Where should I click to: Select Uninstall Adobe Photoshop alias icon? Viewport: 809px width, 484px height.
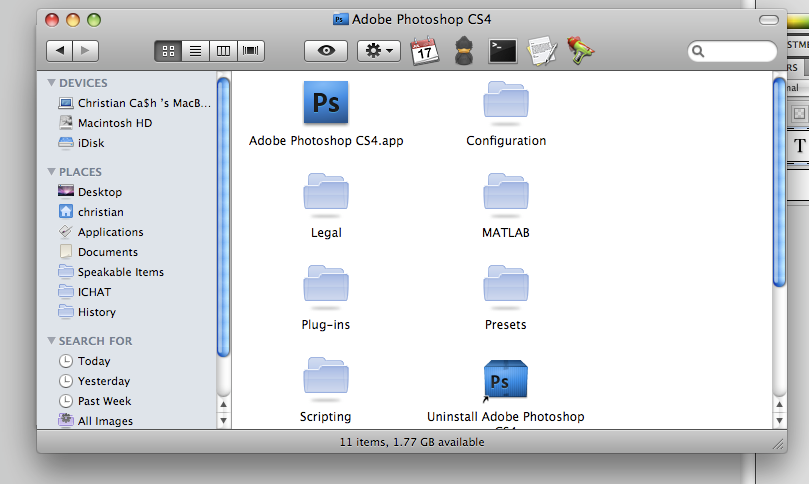505,380
